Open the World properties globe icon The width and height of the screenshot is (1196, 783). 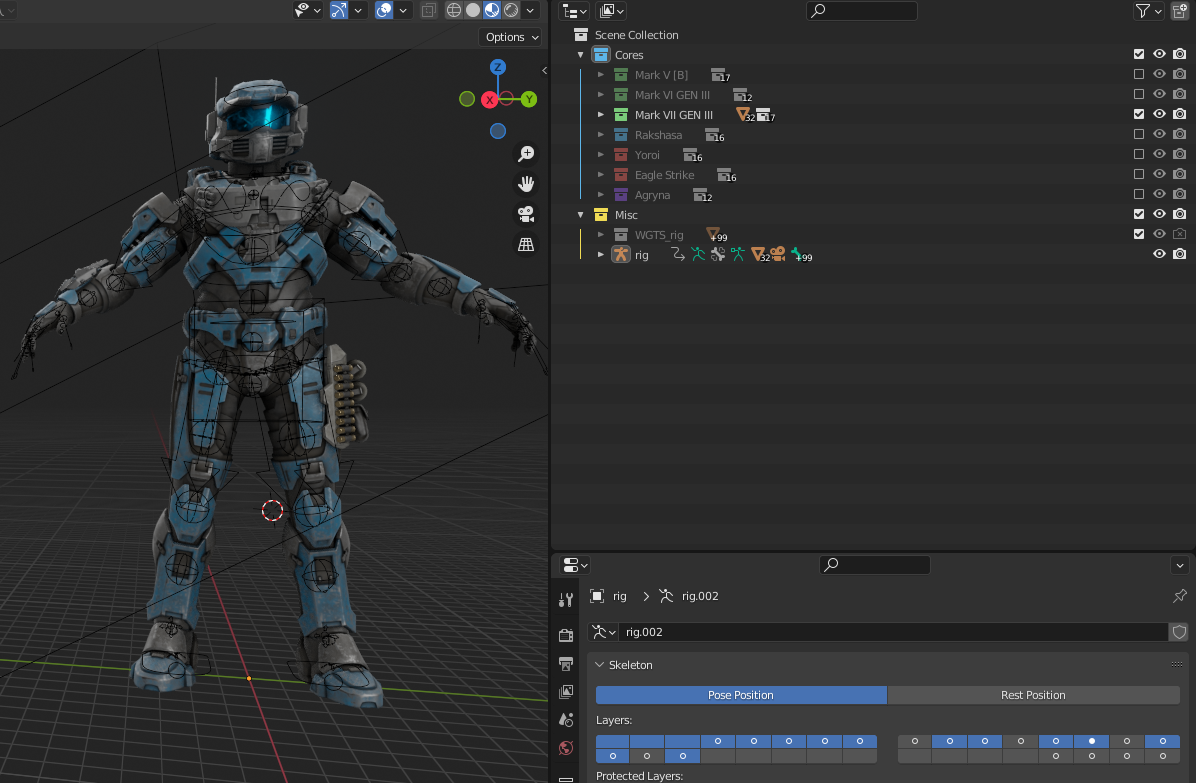(x=566, y=747)
